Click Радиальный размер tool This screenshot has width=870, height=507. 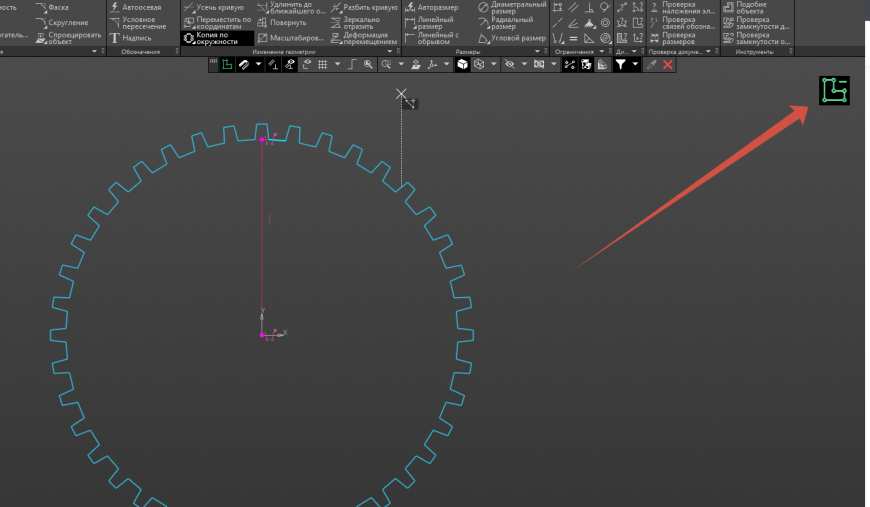pos(506,23)
